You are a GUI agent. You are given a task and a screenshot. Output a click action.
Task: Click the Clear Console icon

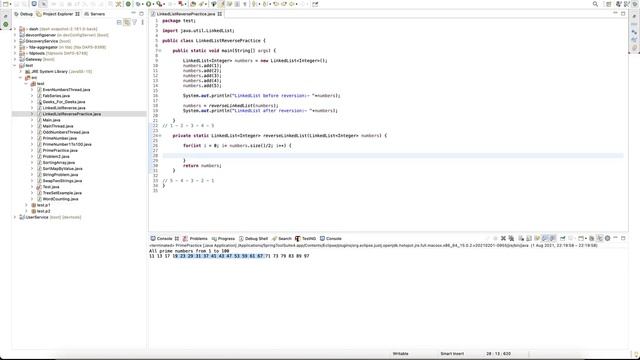(x=521, y=238)
